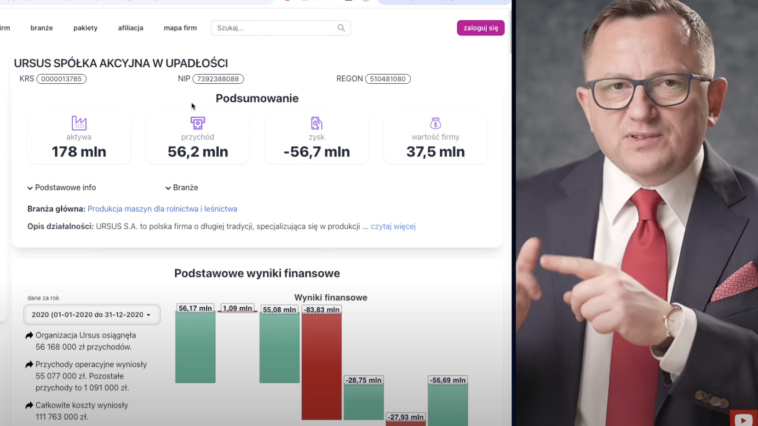Open the pakiety menu item
Viewport: 758px width, 426px height.
pyautogui.click(x=86, y=28)
